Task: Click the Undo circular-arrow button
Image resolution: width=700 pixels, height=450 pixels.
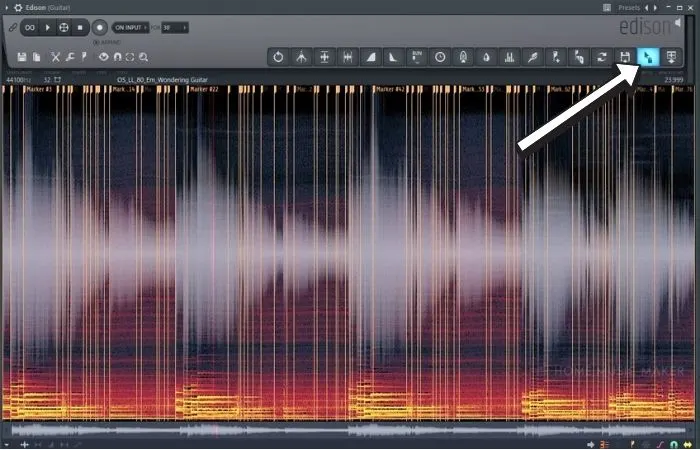Action: point(278,57)
